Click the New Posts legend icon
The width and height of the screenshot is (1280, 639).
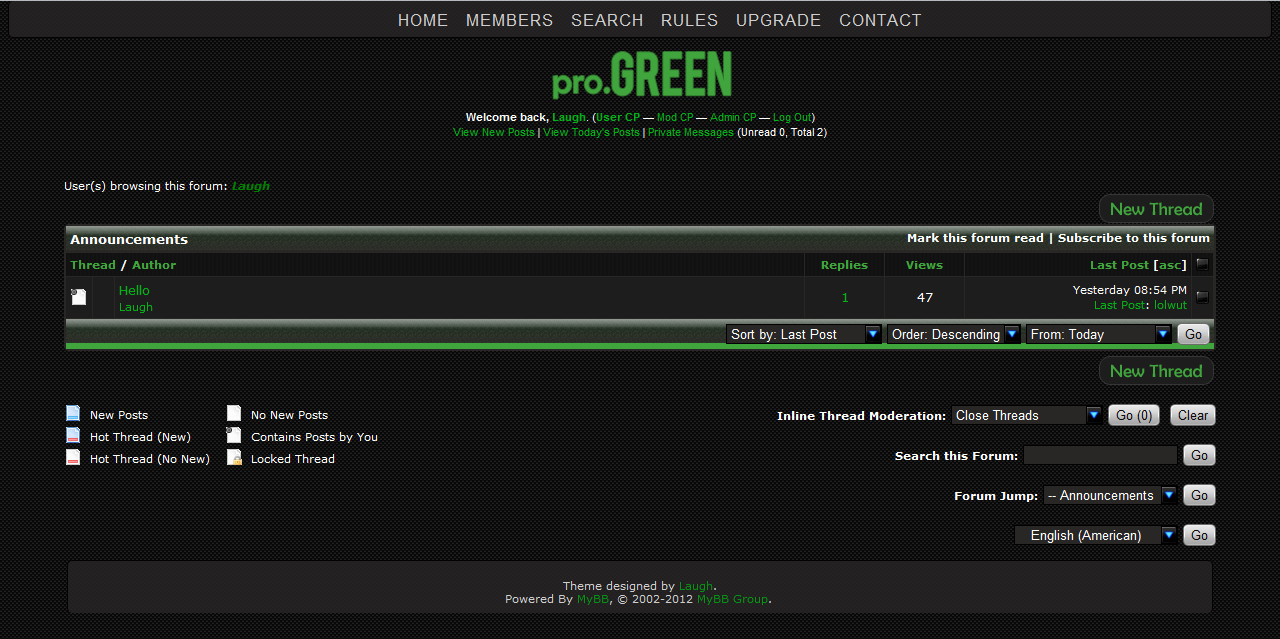click(73, 413)
